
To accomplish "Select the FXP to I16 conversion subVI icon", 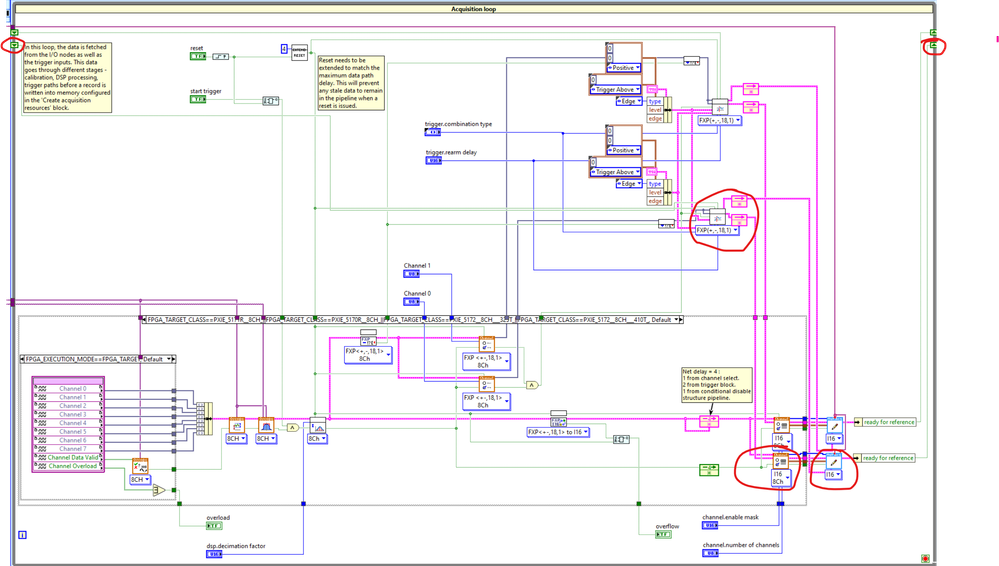I will (x=558, y=422).
